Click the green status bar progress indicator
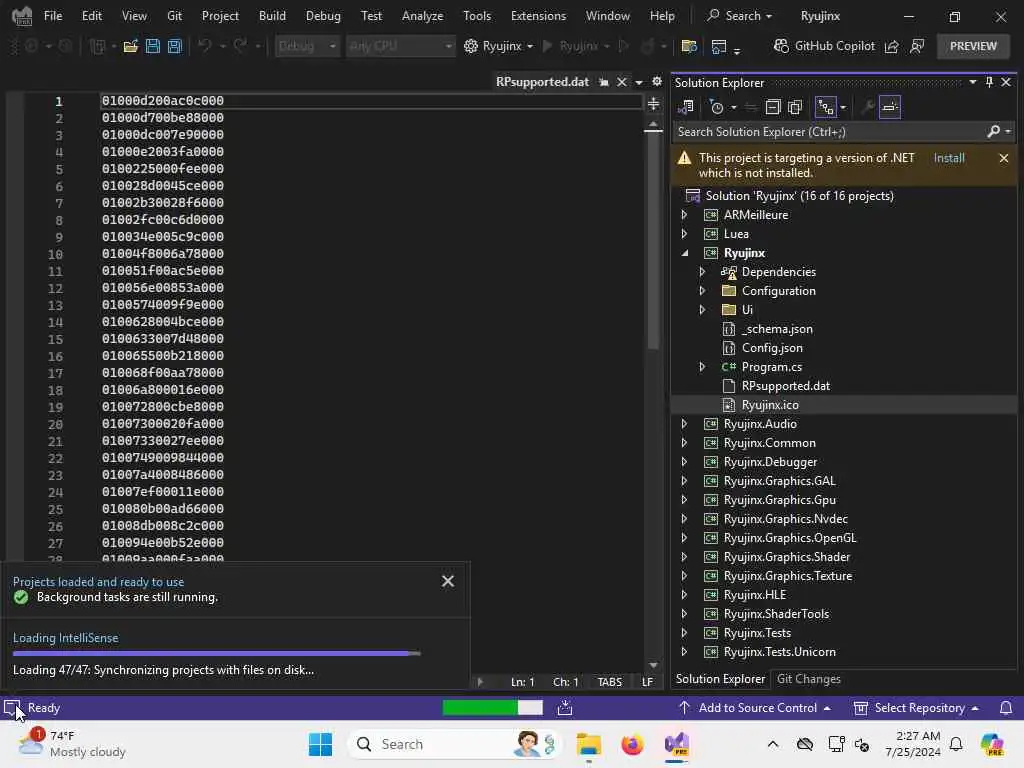Screen dimensions: 1024x768 (492, 707)
